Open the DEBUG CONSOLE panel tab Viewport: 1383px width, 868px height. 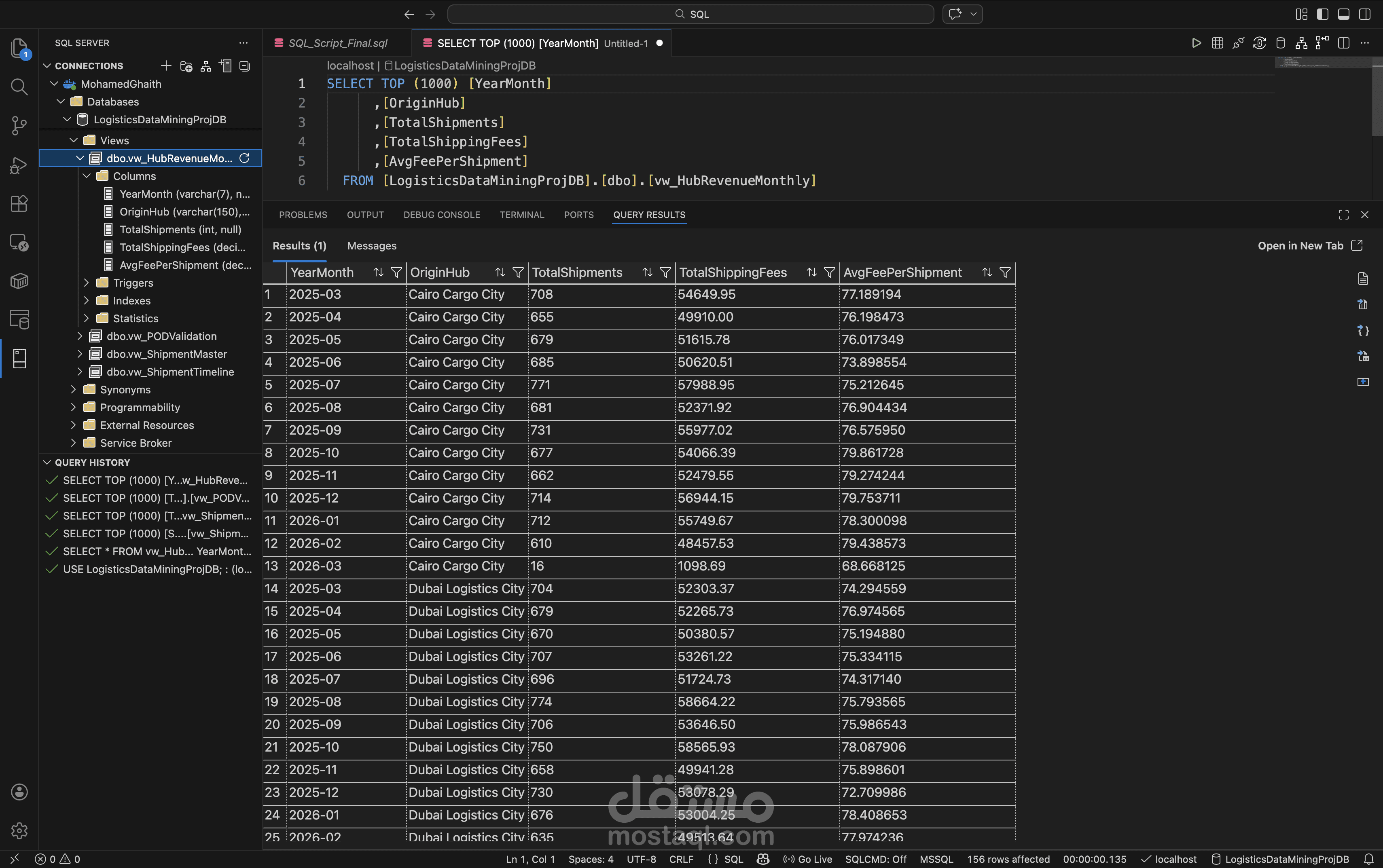442,215
